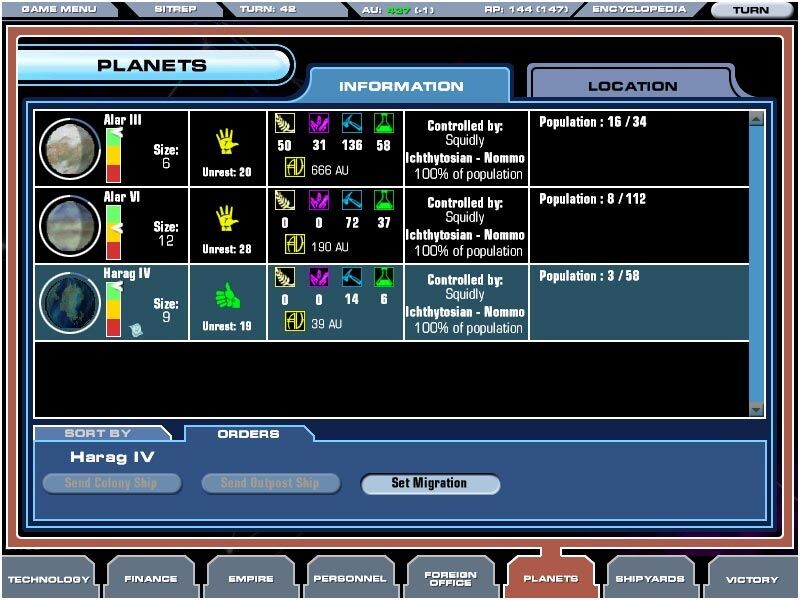Open the Encyclopedia from top bar
This screenshot has height=600, width=800.
tap(639, 9)
